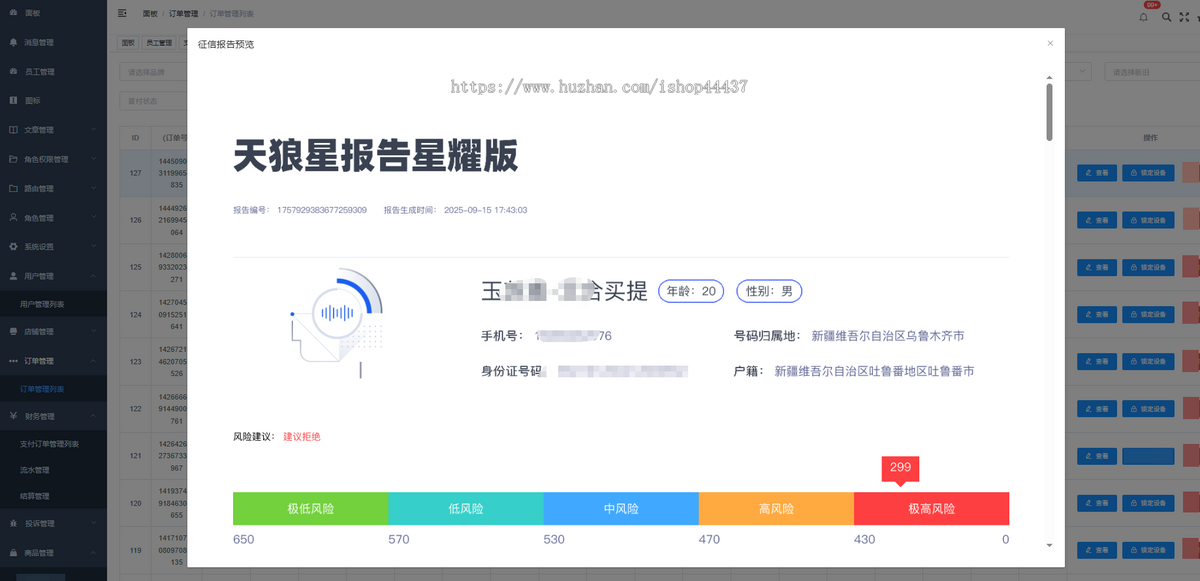The width and height of the screenshot is (1200, 581).
Task: Click the 商品管理 sidebar icon
Action: tap(13, 552)
